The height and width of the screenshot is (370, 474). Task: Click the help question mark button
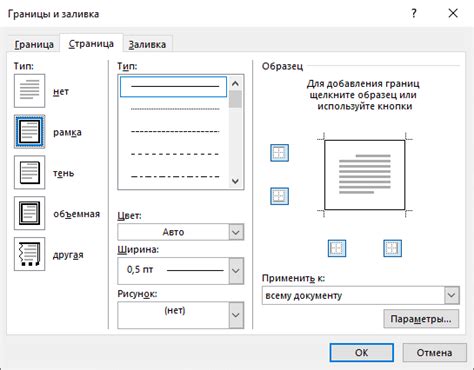[x=414, y=13]
